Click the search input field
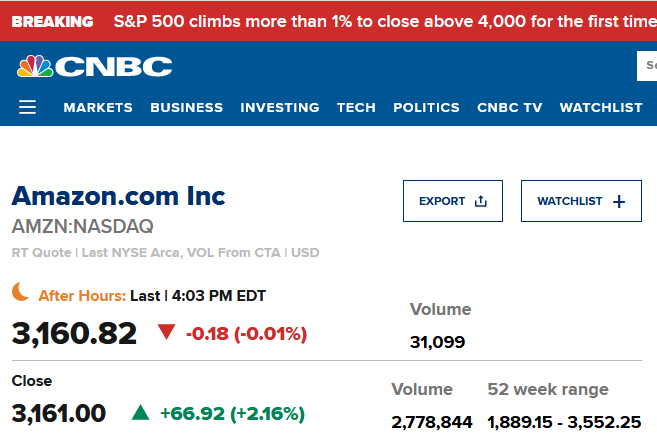 [x=646, y=66]
